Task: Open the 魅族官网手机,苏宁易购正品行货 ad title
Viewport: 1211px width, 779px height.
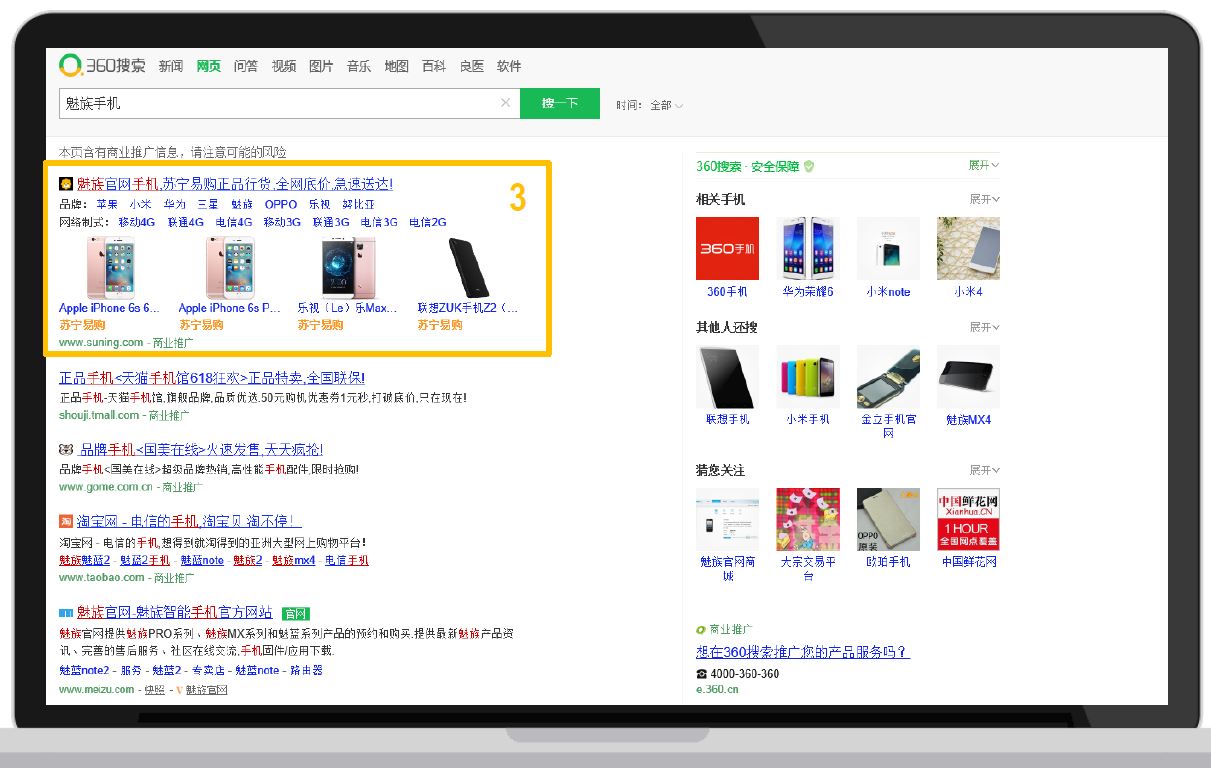Action: tap(235, 184)
